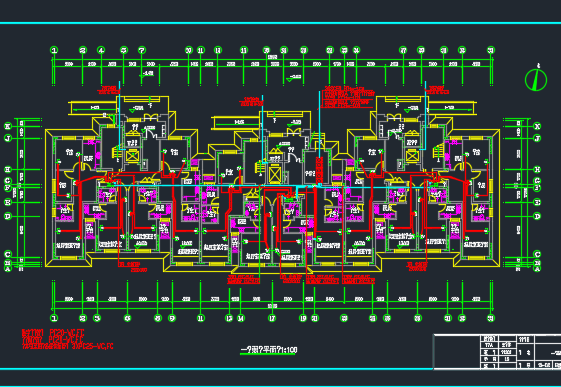Screen dimensions: 561x387
Task: Pick grid bubble 1 in the bottom axis row
Action: (54, 318)
